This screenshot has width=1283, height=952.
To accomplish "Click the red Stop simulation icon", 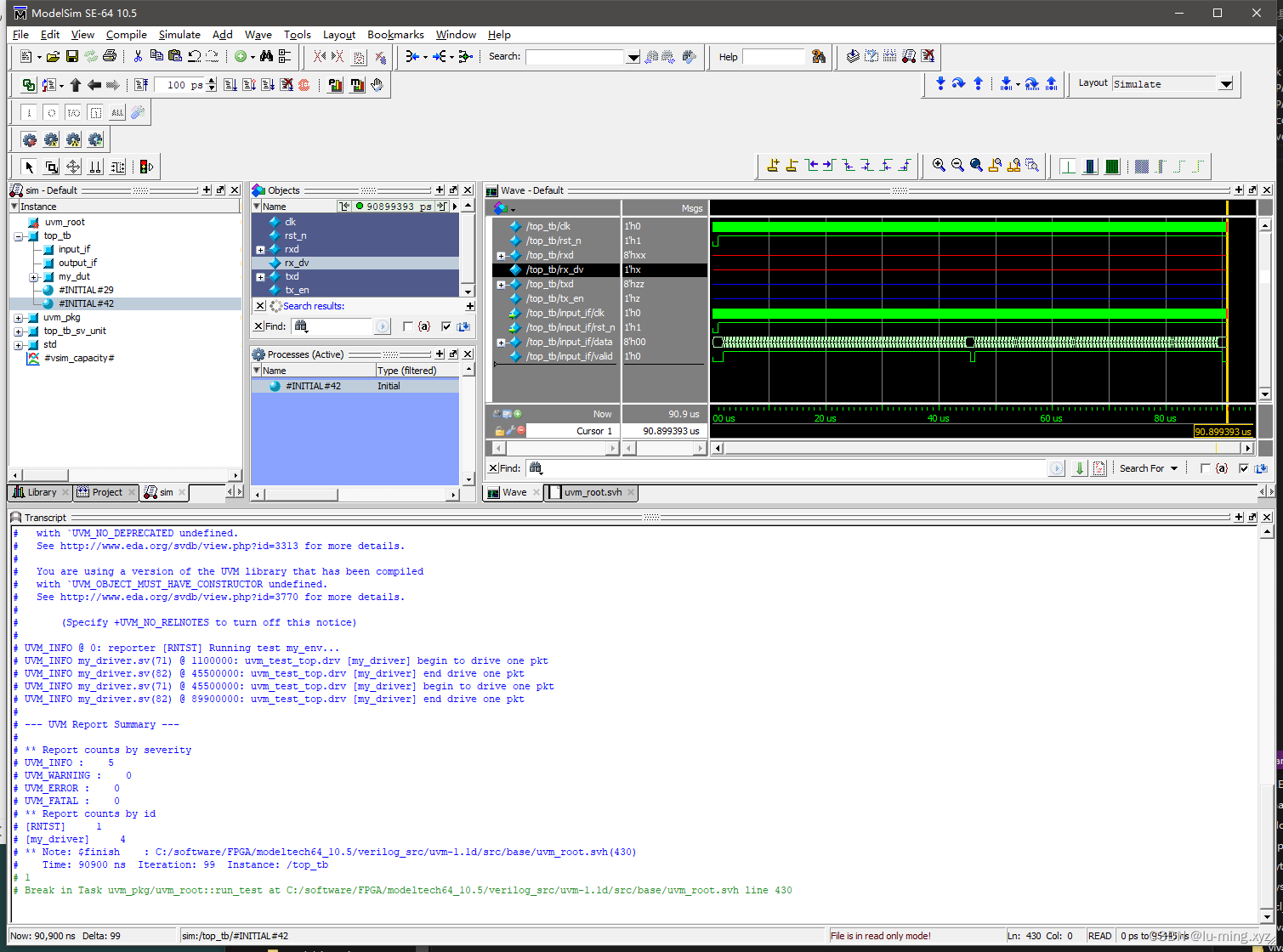I will [x=304, y=85].
